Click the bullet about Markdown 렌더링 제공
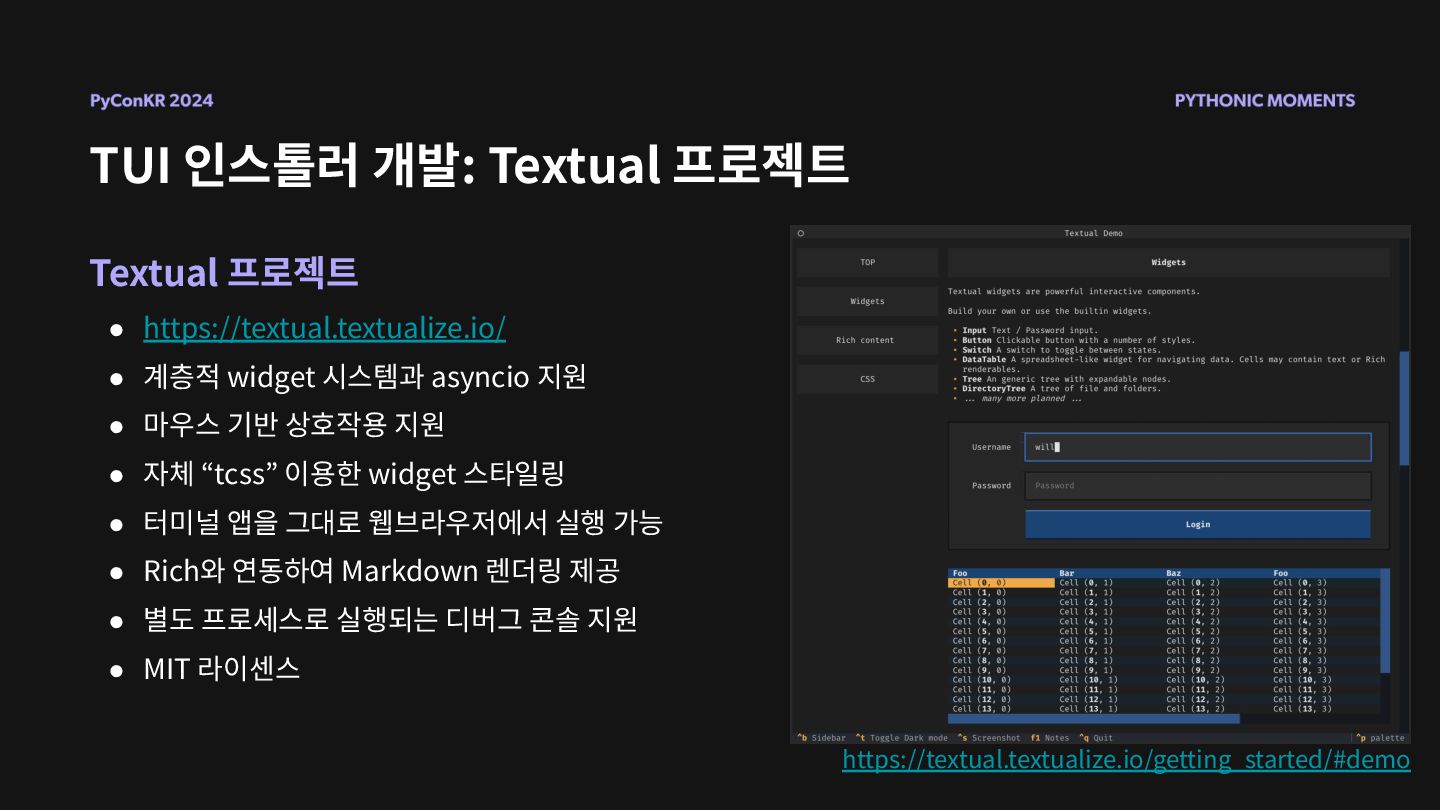This screenshot has width=1440, height=810. pos(381,570)
